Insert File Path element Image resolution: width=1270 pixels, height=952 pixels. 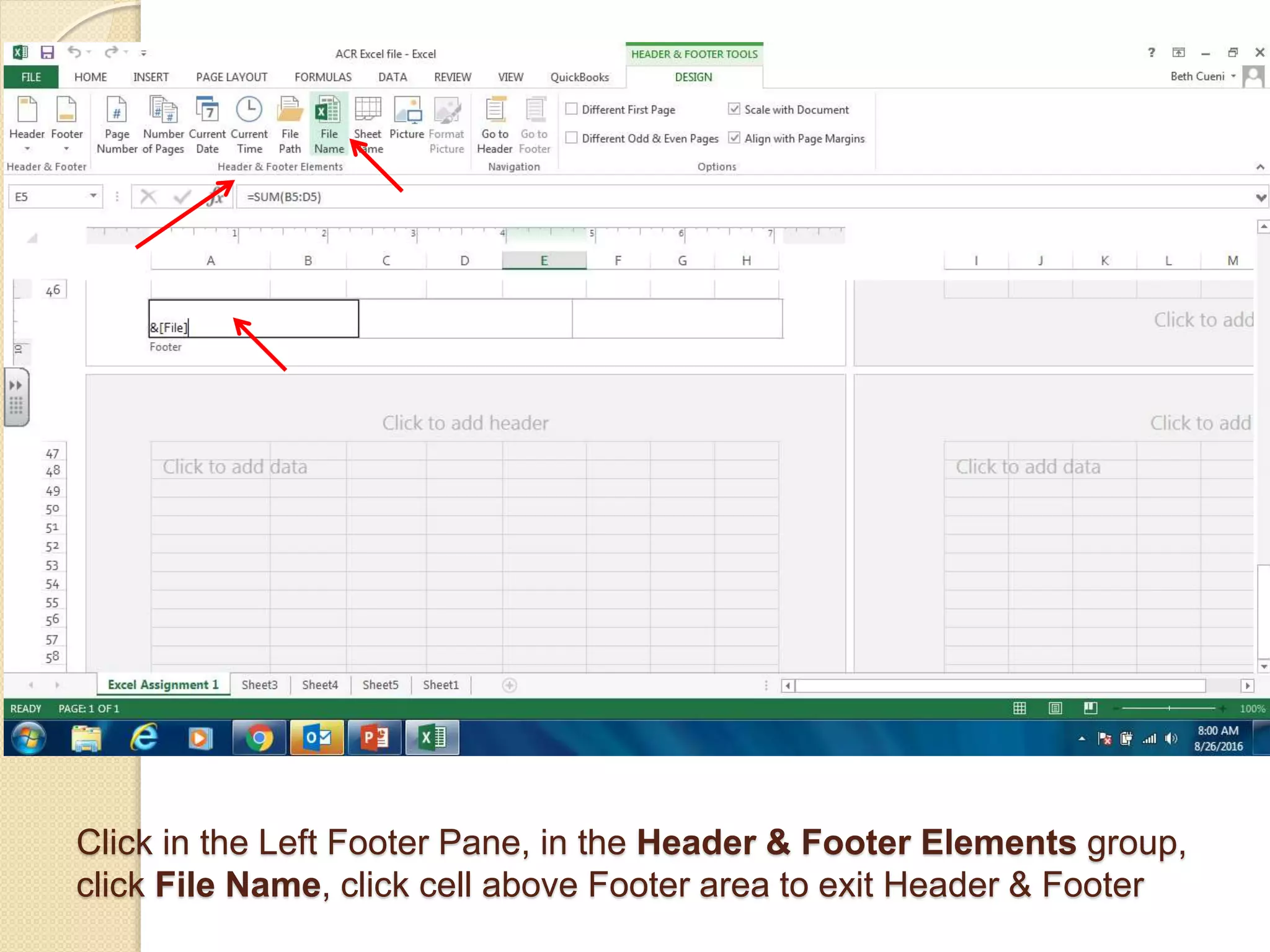tap(290, 125)
